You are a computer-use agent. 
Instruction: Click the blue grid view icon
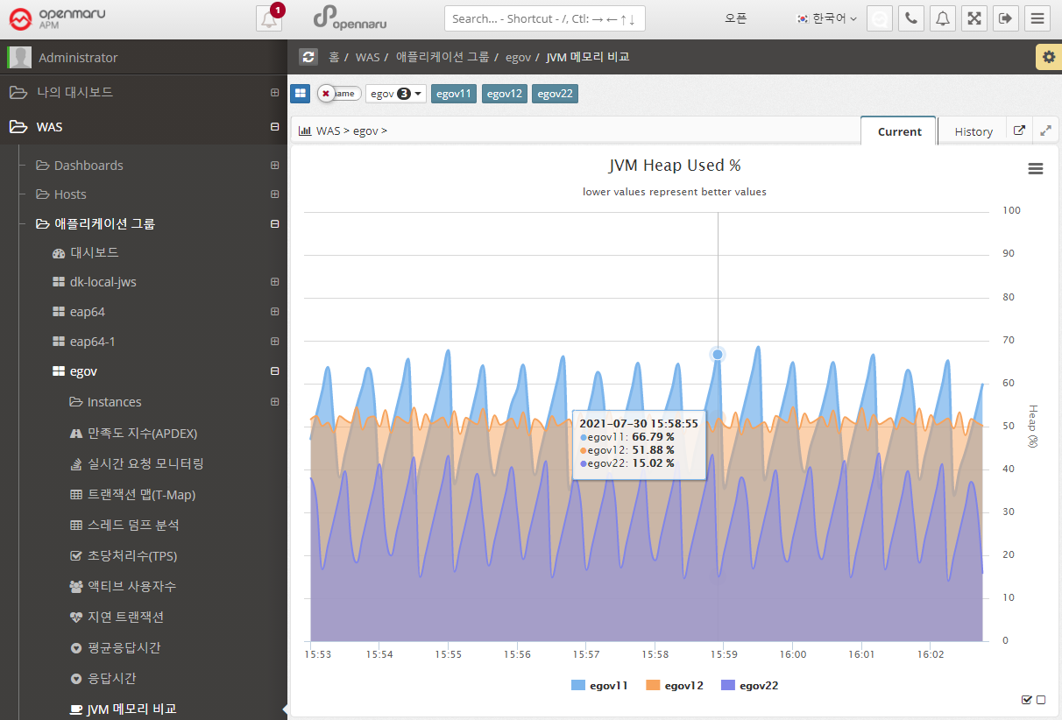point(300,93)
